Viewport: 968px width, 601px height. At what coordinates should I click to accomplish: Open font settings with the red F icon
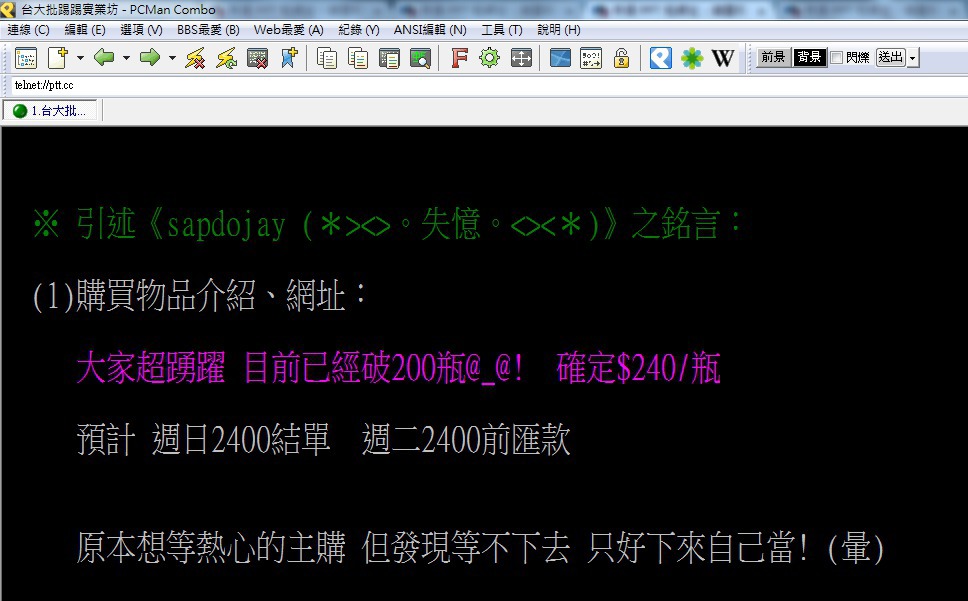tap(459, 58)
